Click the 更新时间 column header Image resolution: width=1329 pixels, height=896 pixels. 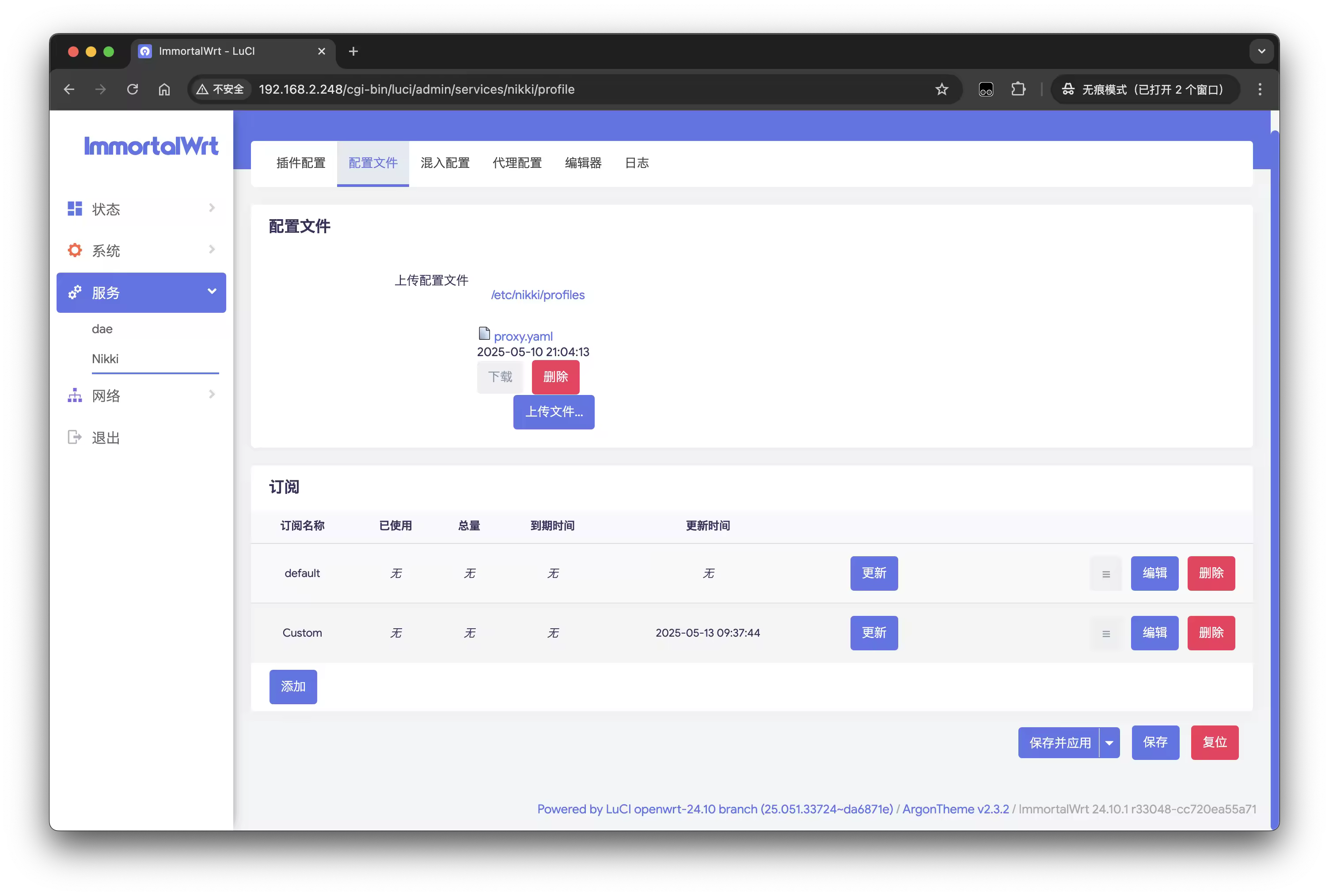click(708, 525)
